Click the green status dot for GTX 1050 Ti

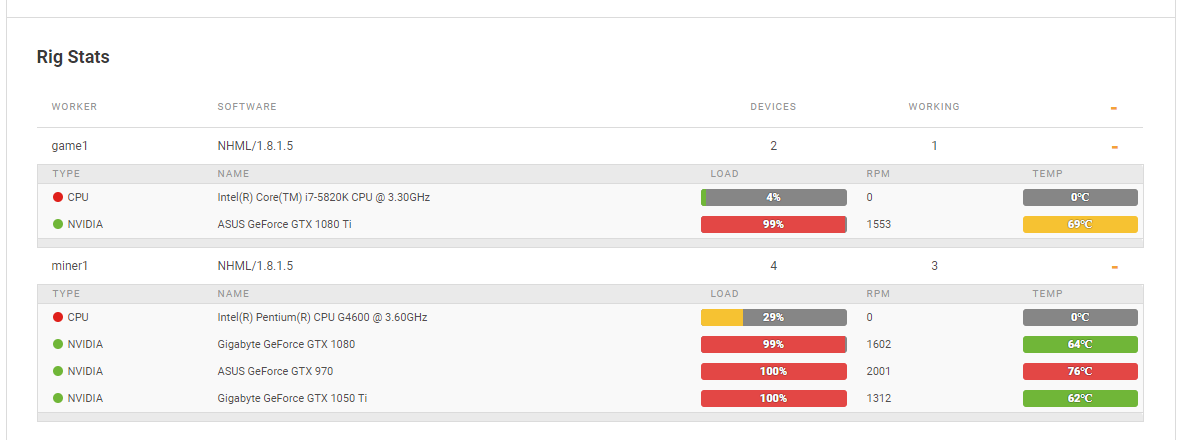pos(58,398)
